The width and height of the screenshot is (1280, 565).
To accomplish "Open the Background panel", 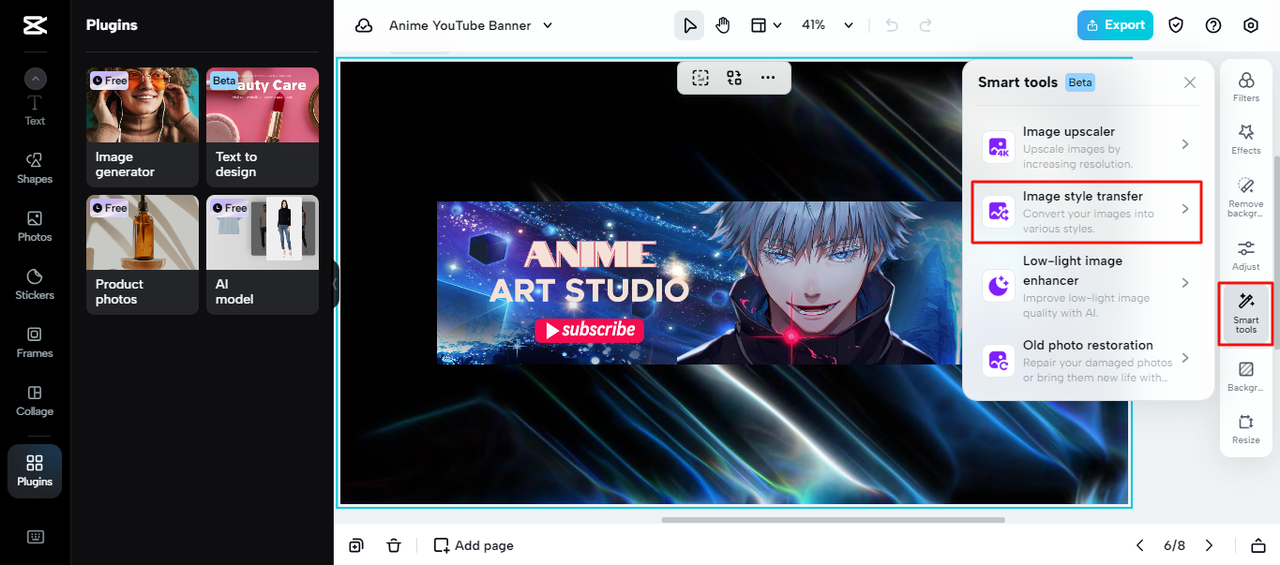I will 1246,377.
